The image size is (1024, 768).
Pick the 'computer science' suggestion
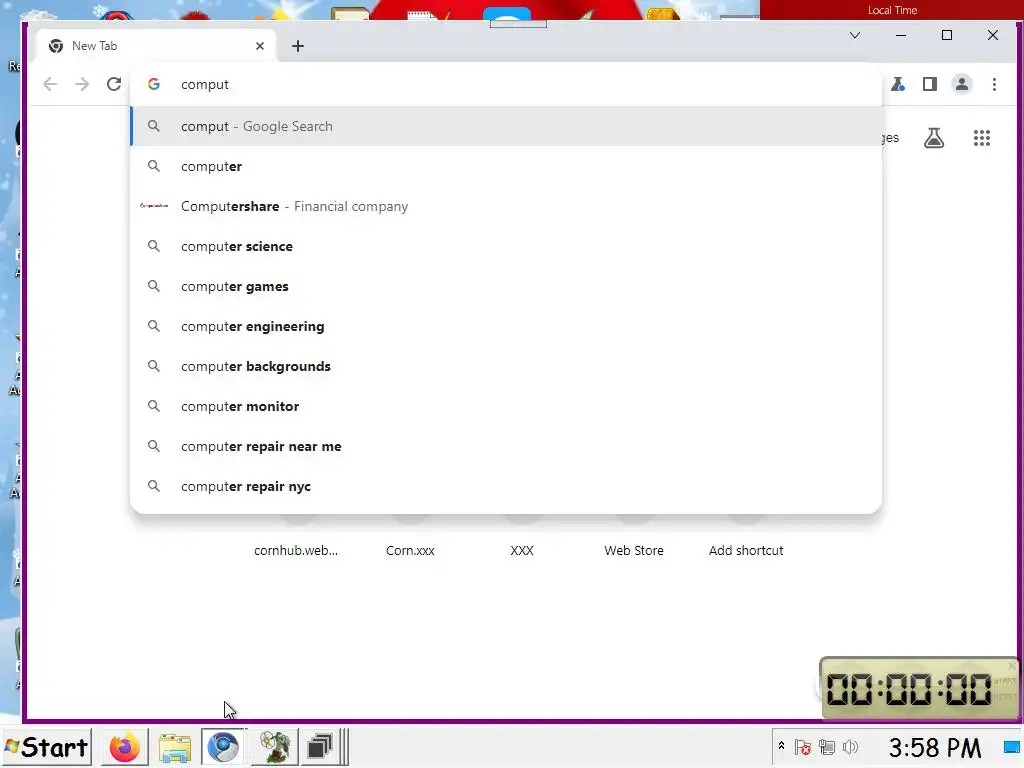[x=506, y=246]
